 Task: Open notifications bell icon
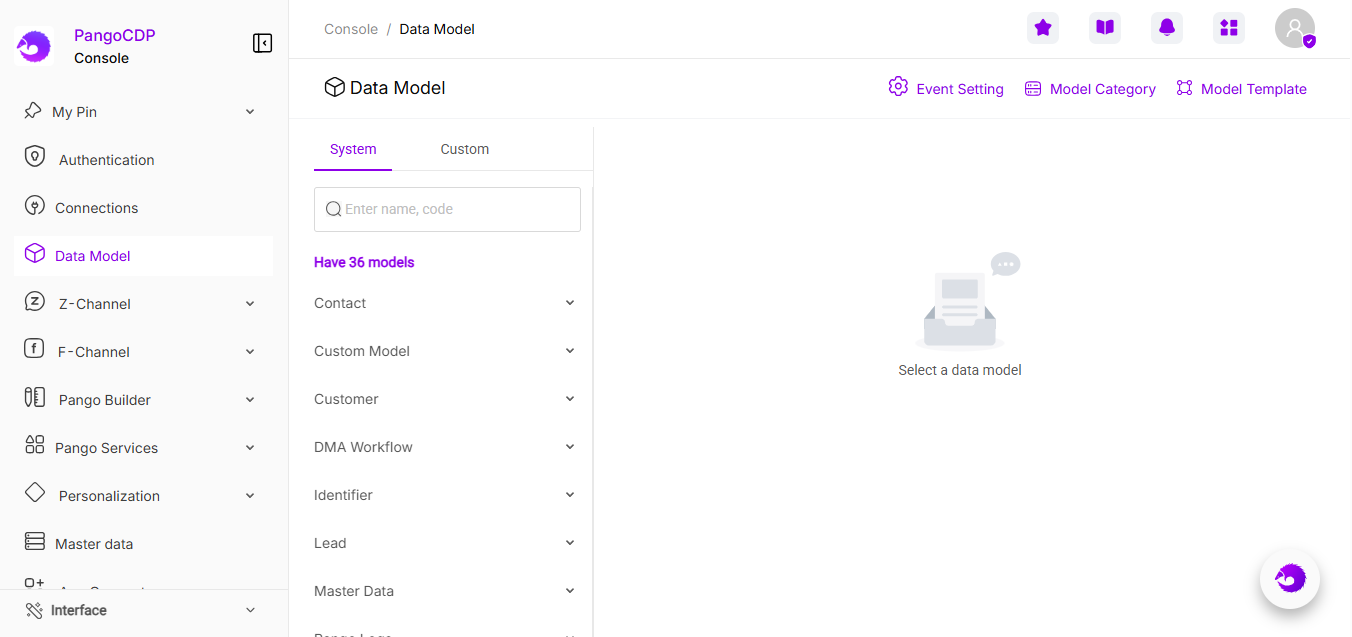tap(1167, 28)
